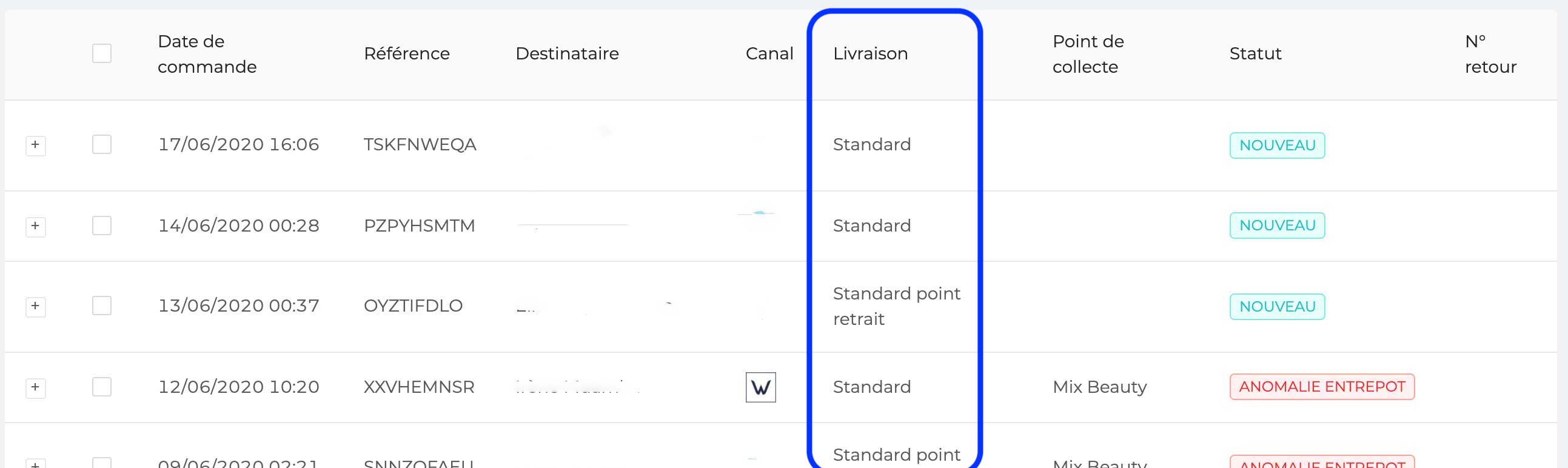Click the NOUVEAU badge for TSKFNWEQA

point(1276,145)
